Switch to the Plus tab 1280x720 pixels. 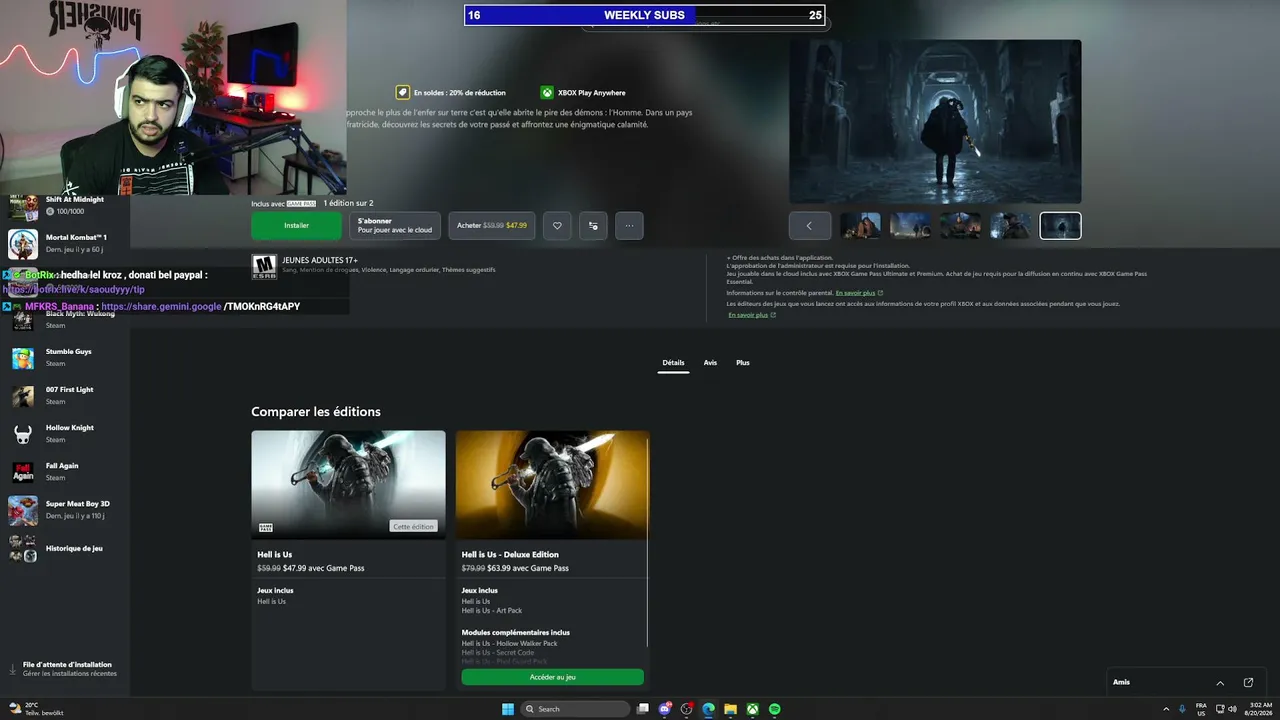pyautogui.click(x=743, y=363)
